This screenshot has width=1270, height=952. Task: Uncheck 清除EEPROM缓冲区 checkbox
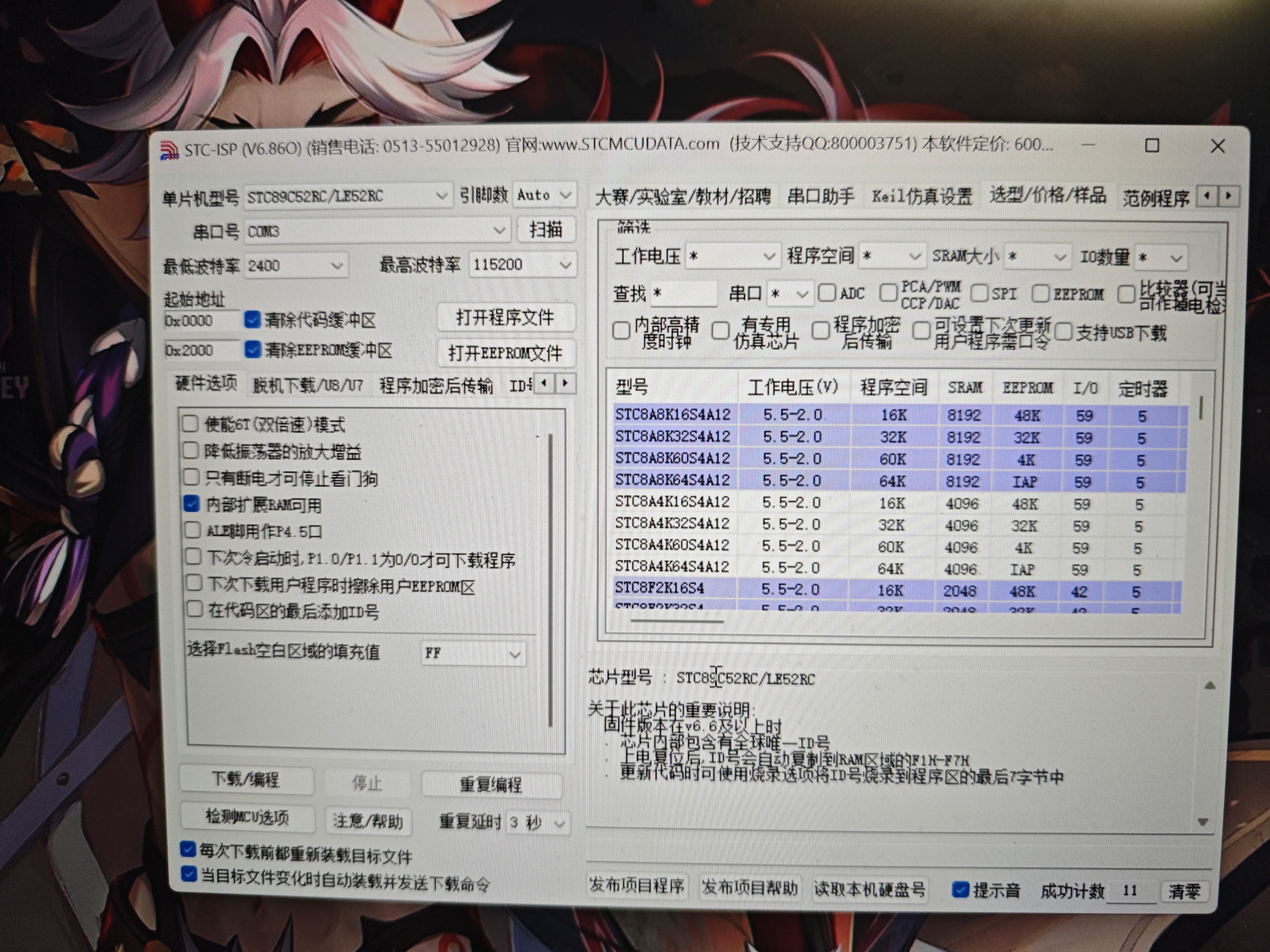pos(252,350)
